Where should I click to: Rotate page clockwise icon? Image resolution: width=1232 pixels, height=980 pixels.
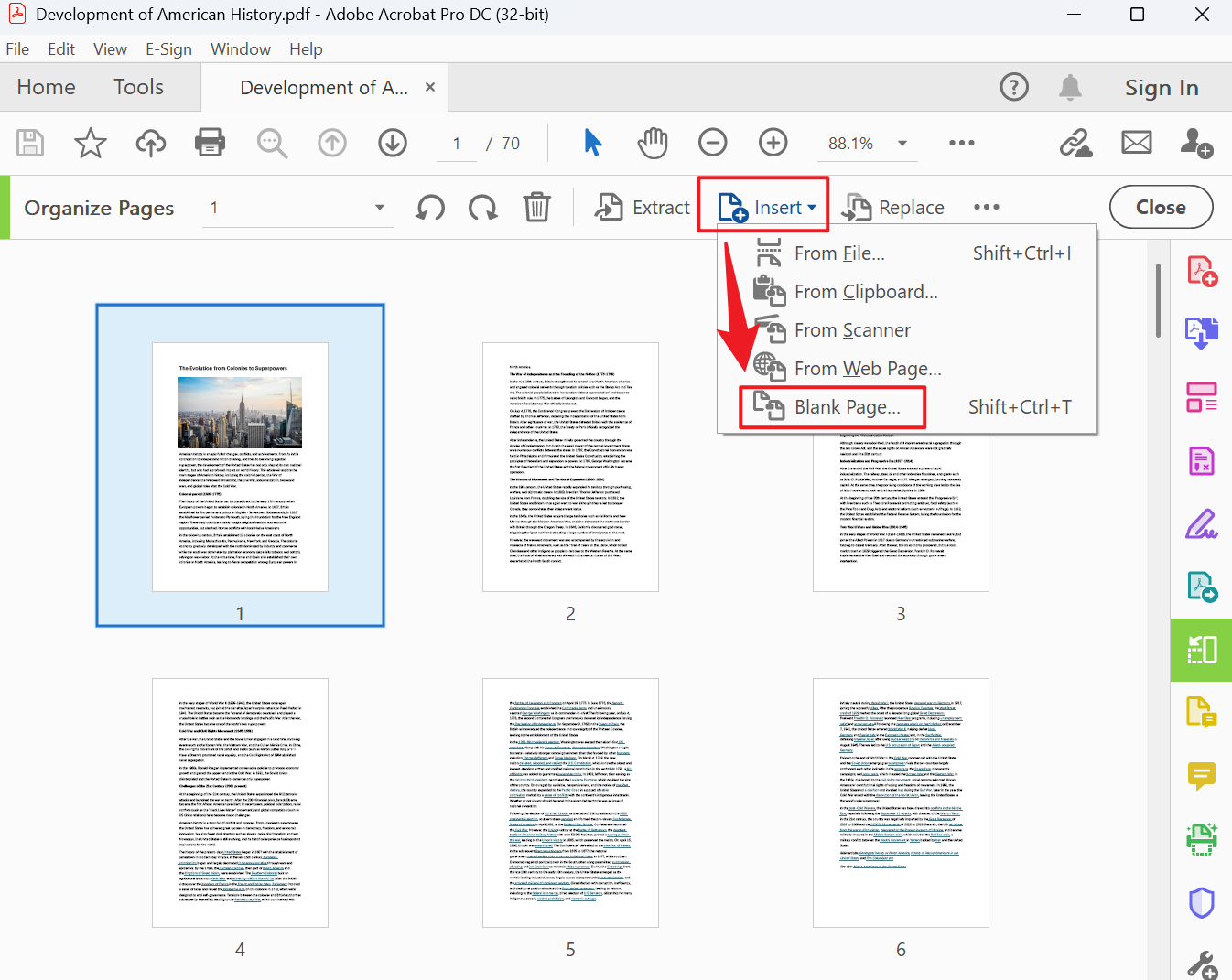tap(482, 208)
